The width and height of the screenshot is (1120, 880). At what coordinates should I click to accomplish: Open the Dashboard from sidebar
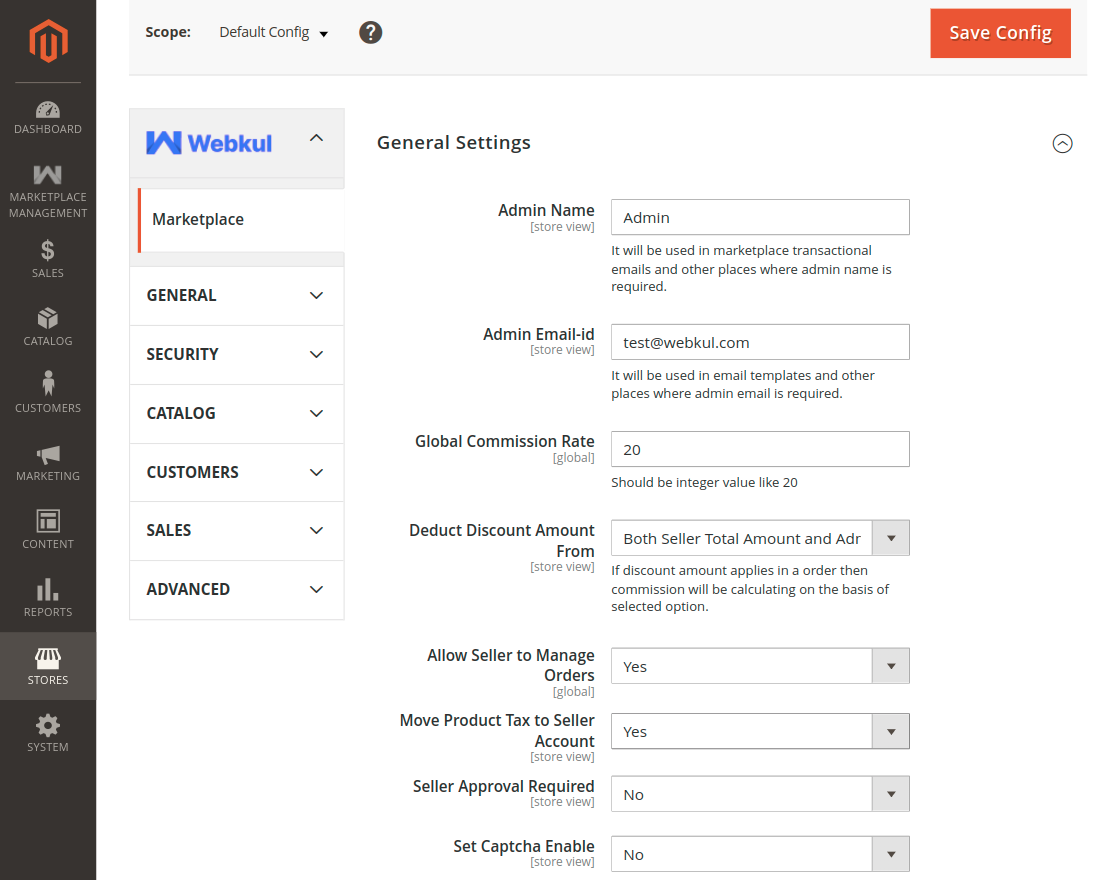tap(47, 117)
